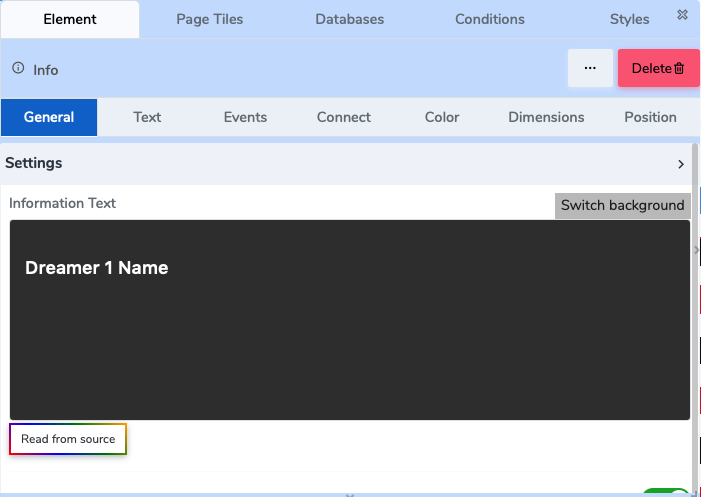Click the Dreamer 1 Name text area
701x497 pixels.
coord(349,320)
